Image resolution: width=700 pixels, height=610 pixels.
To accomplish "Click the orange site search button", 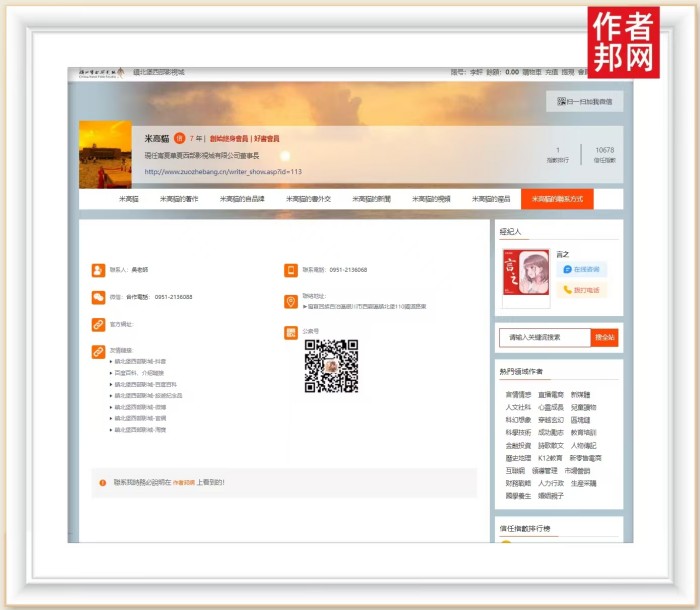I will pos(606,338).
